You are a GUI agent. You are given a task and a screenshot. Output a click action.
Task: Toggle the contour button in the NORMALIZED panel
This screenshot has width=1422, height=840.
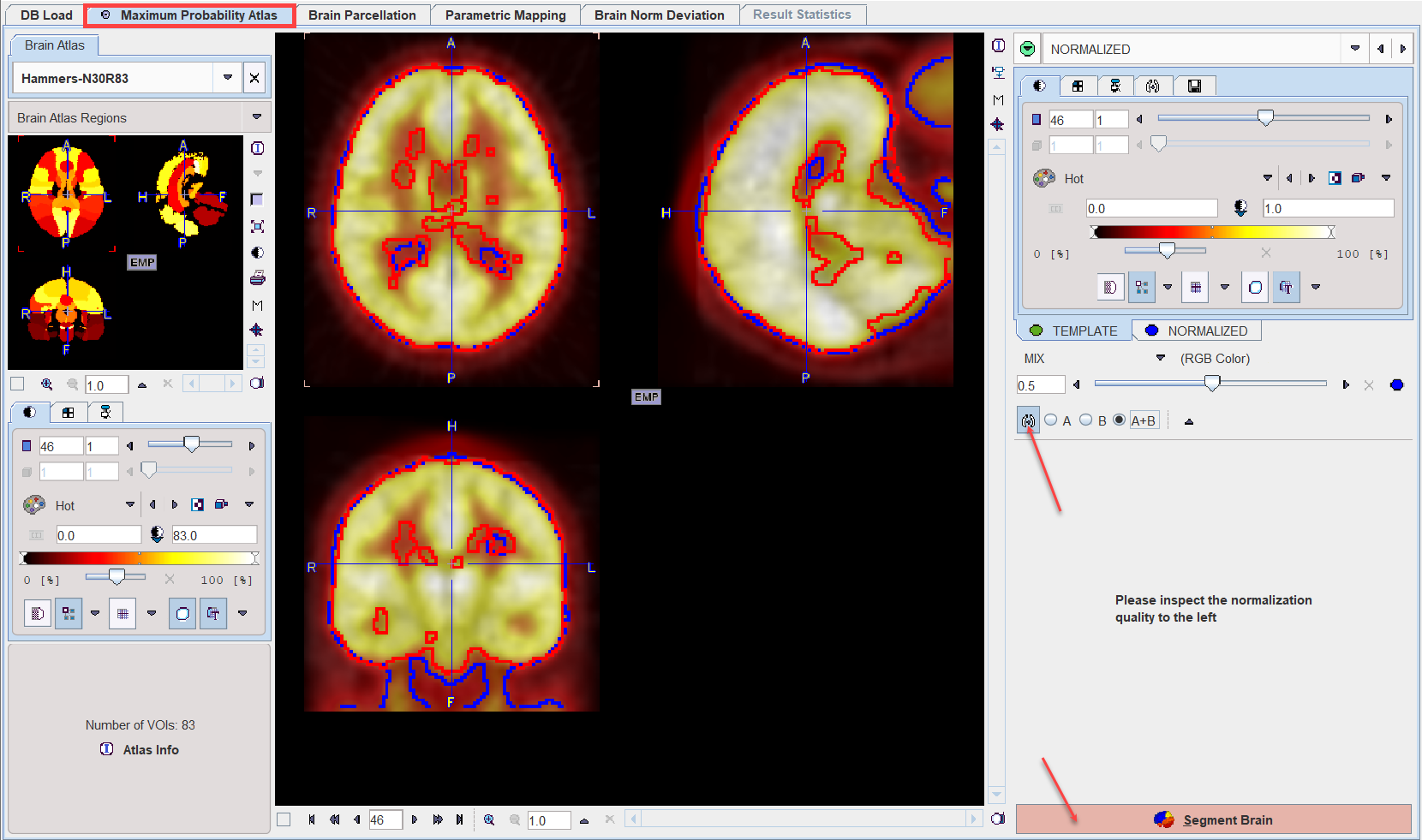point(1255,287)
